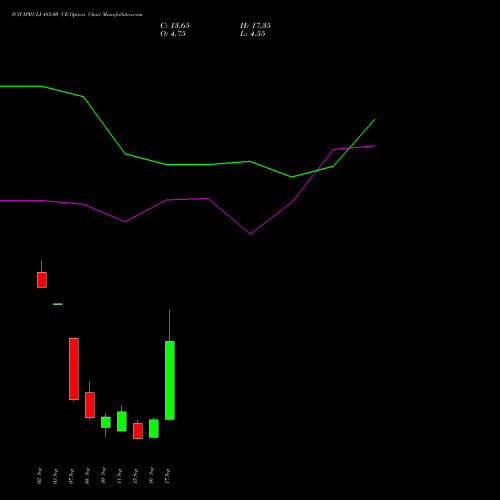Screen dimensions: 500x500
Task: Select the flat green dash candle
Action: [x=58, y=304]
